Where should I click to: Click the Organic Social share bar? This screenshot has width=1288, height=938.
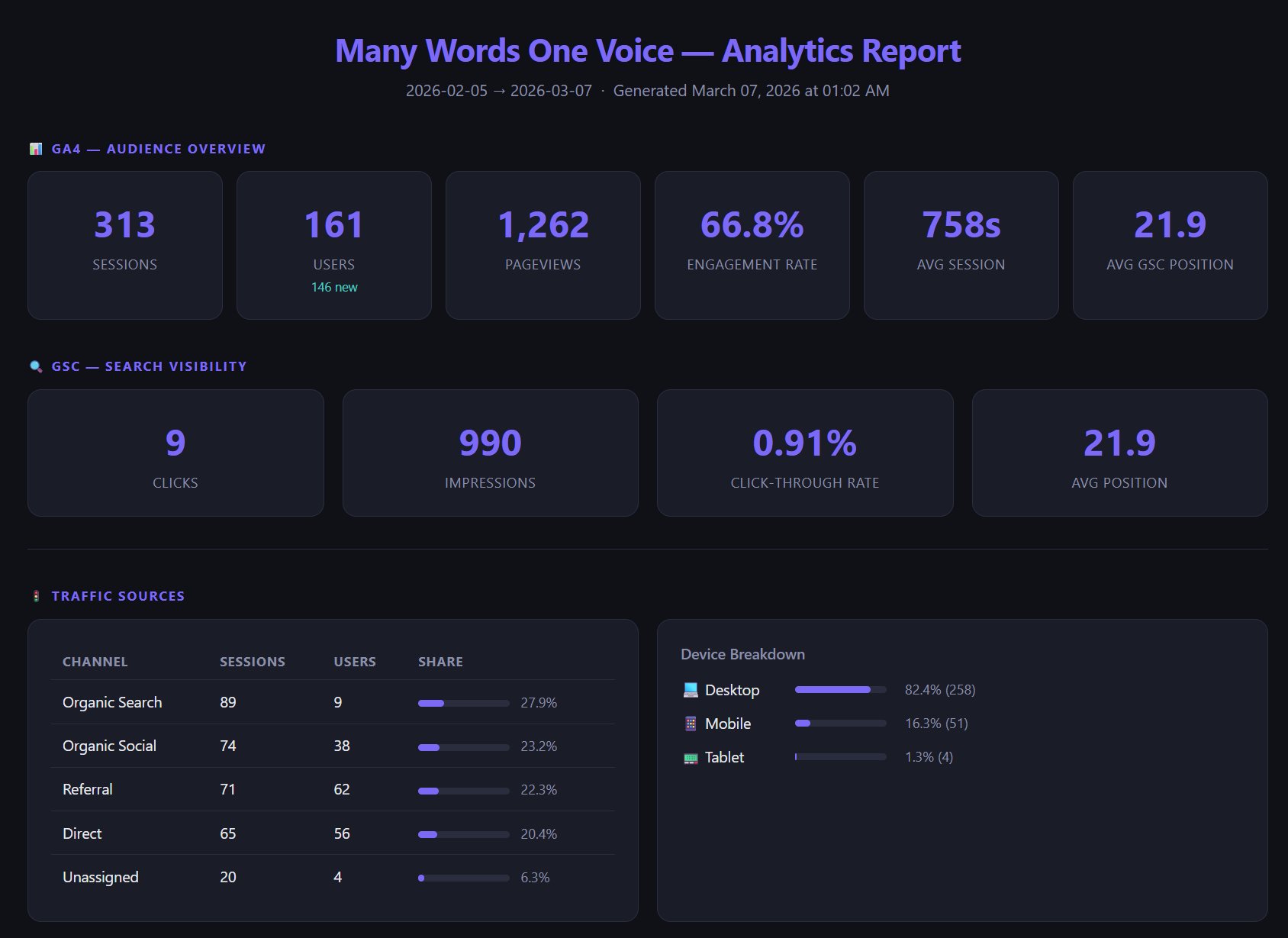pyautogui.click(x=462, y=746)
